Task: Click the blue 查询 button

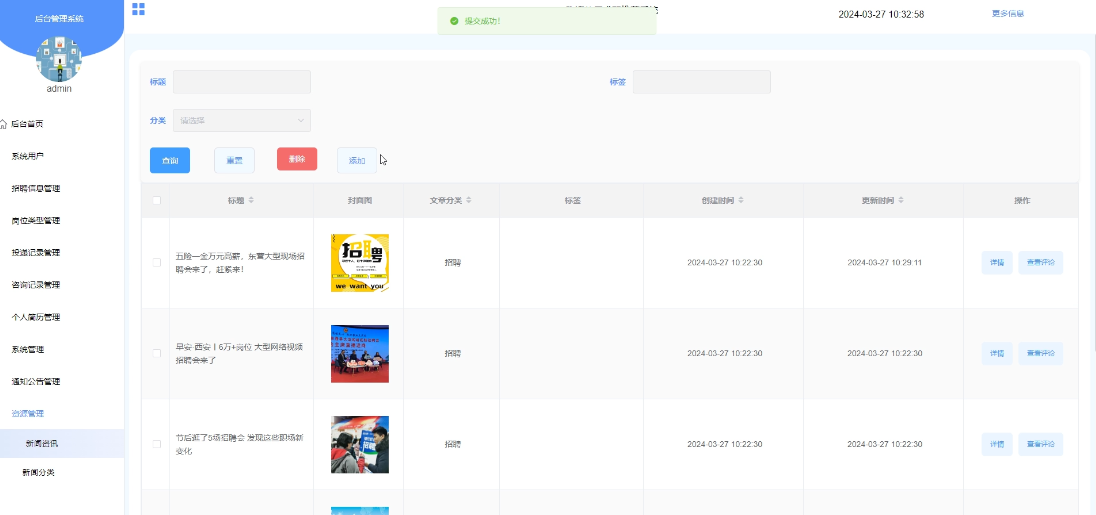Action: (170, 160)
